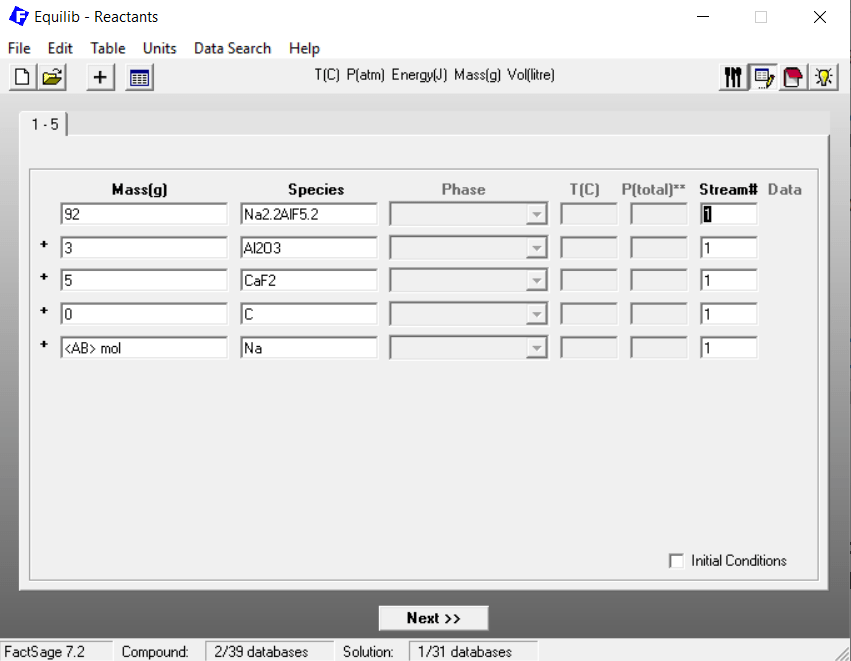Click the plus sign beside the C row
The height and width of the screenshot is (661, 851).
44,311
